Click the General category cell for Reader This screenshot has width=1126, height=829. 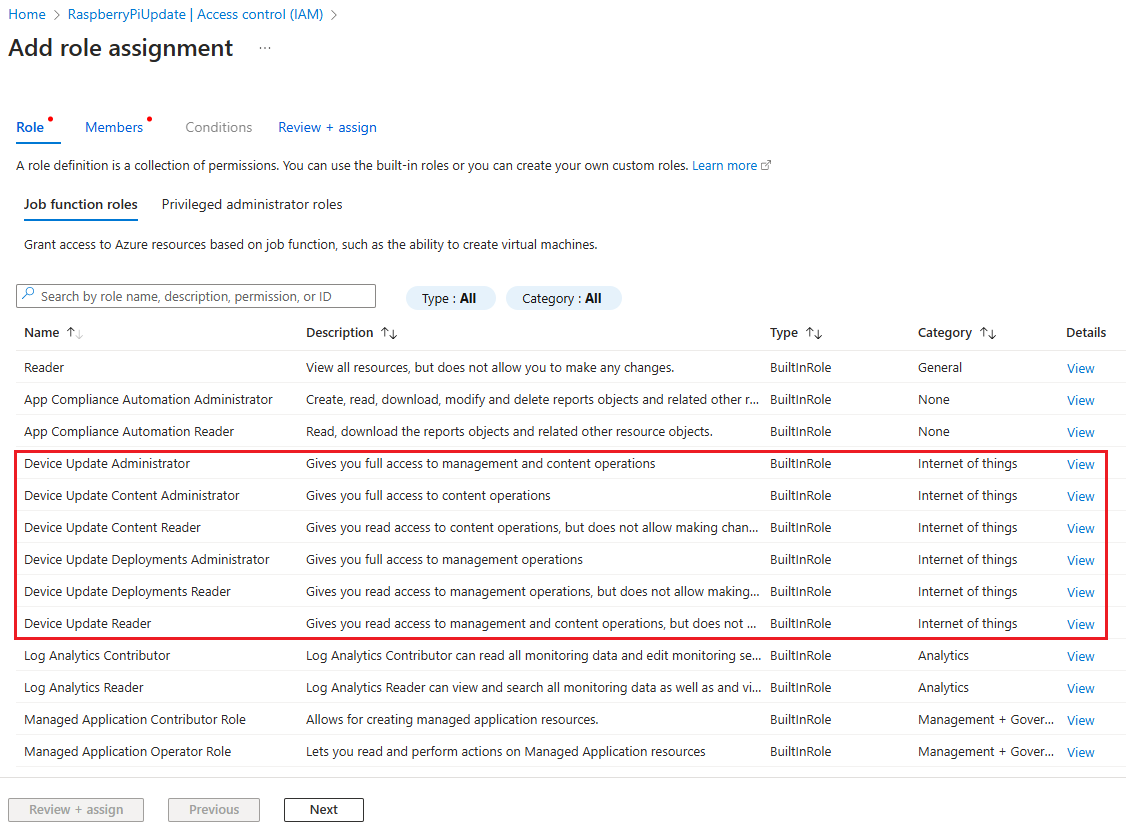pos(939,368)
